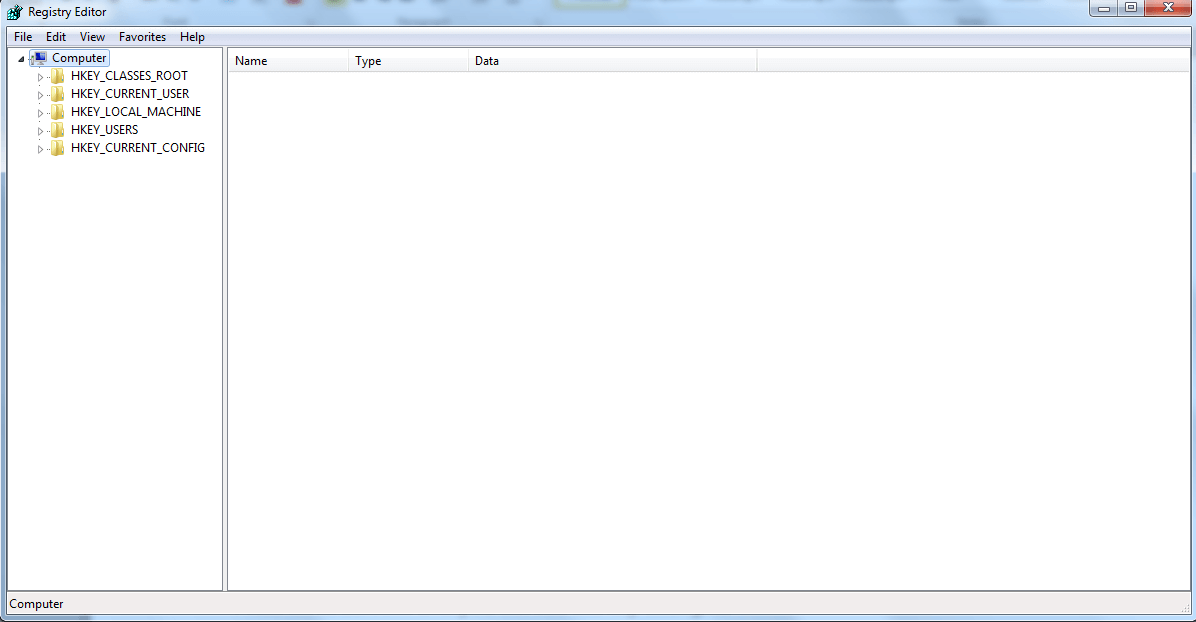Select HKEY_USERS label
The image size is (1196, 622).
104,130
